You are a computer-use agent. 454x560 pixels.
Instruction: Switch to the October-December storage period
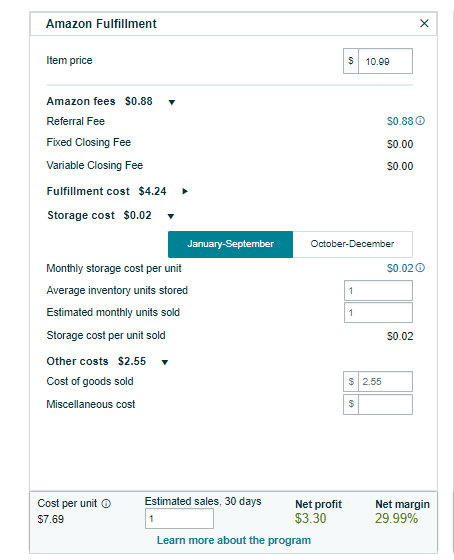tap(353, 244)
